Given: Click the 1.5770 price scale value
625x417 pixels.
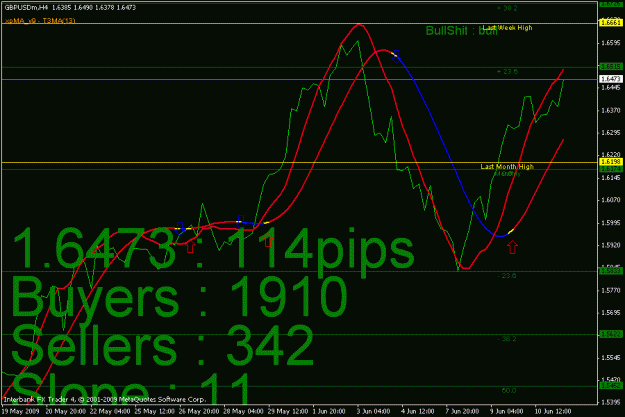Looking at the screenshot, I should coord(611,291).
